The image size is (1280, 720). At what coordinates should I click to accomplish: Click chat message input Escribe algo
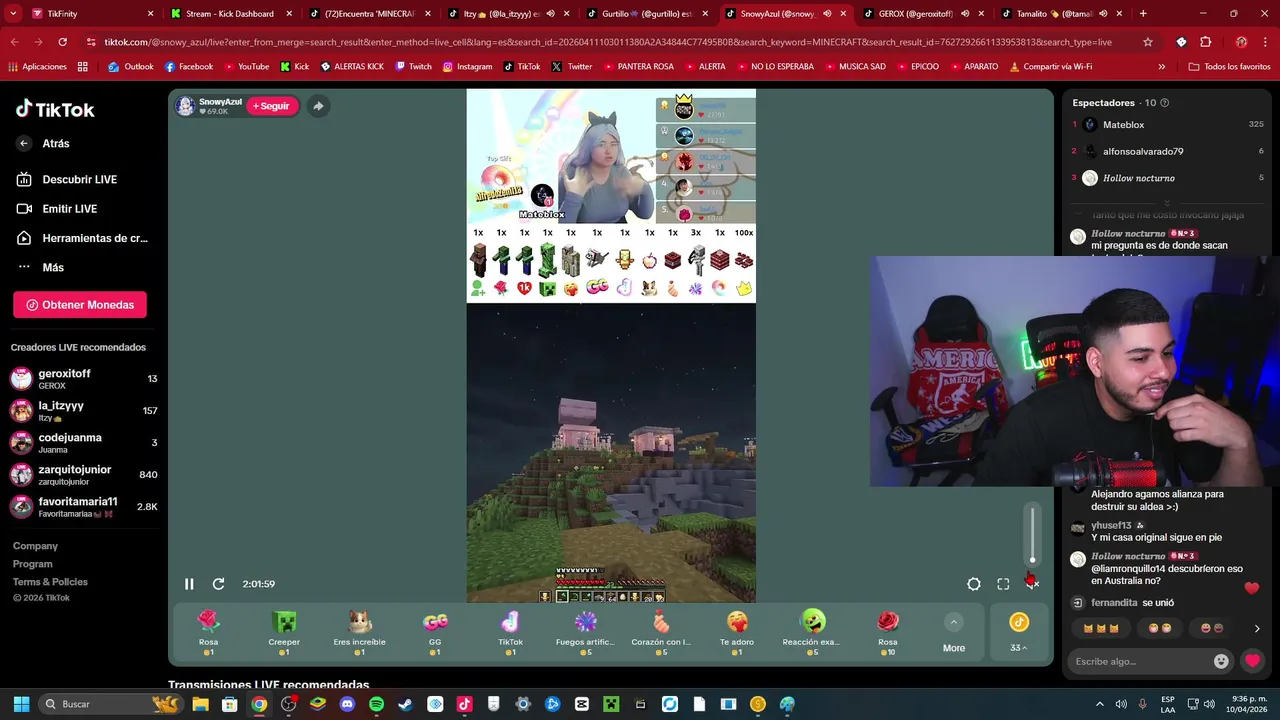pos(1140,661)
